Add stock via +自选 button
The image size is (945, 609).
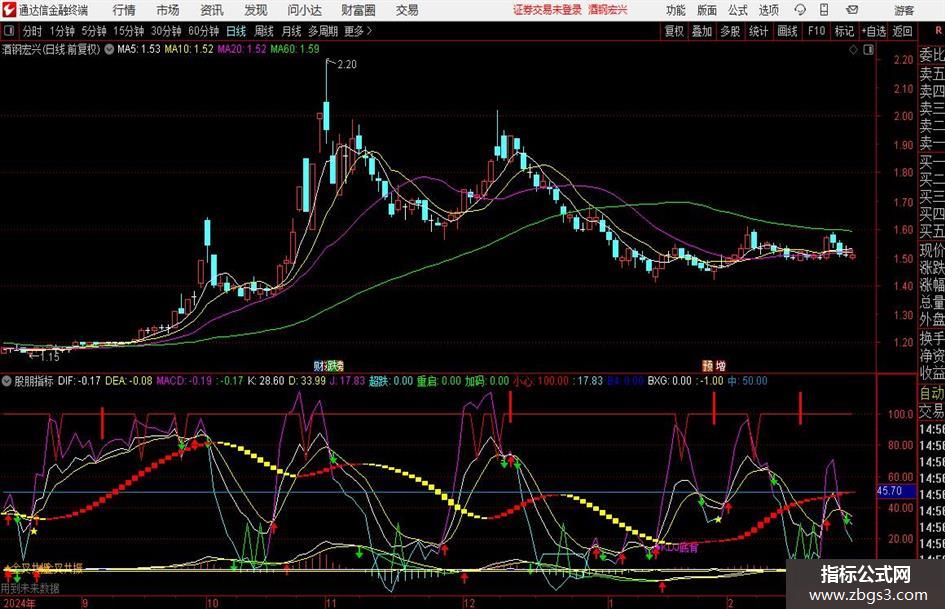873,31
